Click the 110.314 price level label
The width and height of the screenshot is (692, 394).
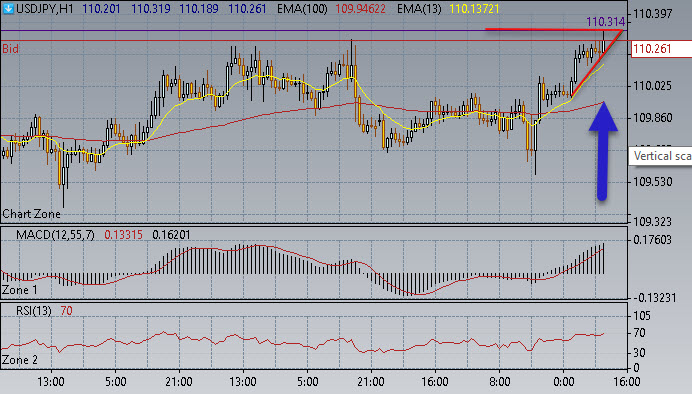click(606, 22)
